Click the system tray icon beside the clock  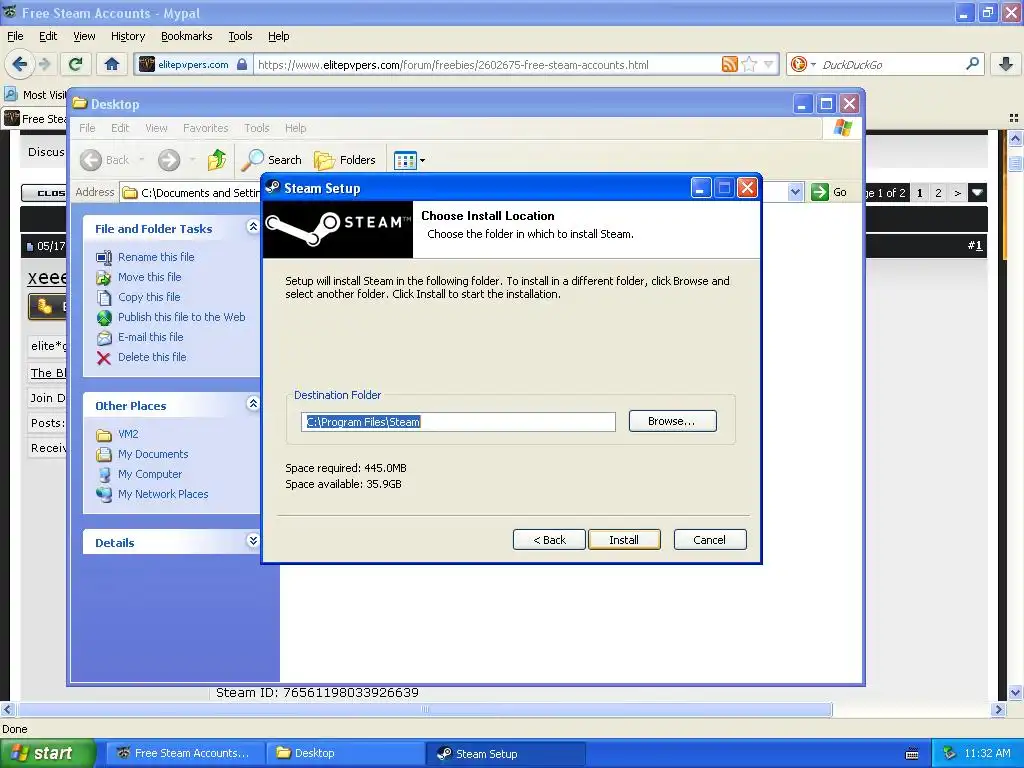pos(950,753)
